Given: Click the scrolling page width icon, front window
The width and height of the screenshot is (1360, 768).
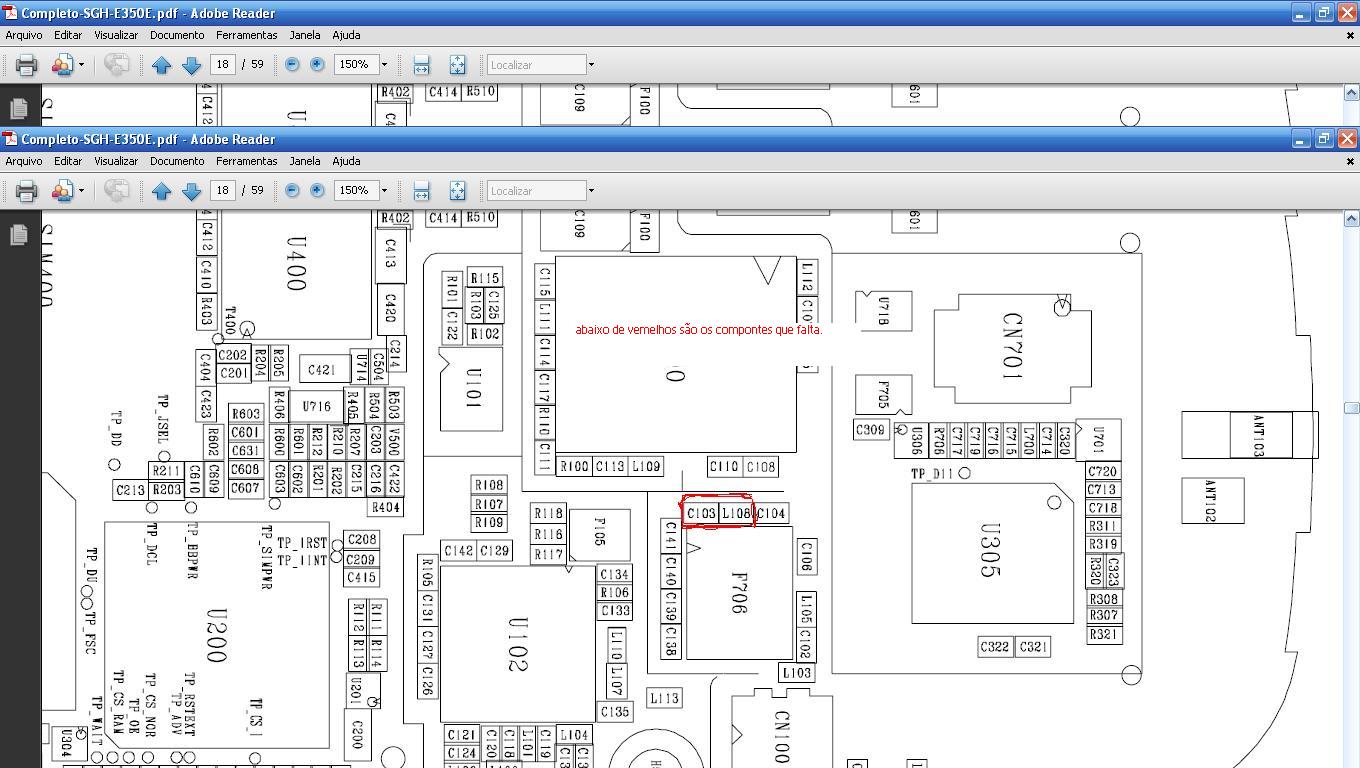Looking at the screenshot, I should tap(421, 191).
